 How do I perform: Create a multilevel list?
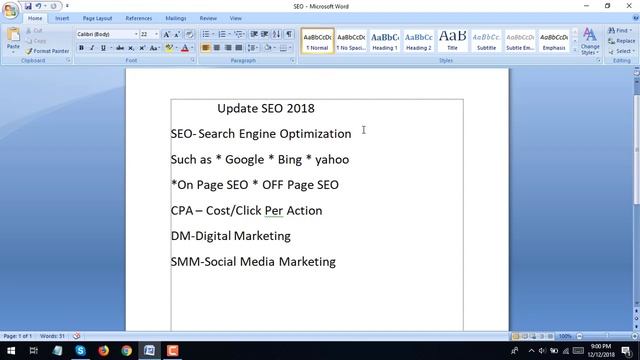pyautogui.click(x=240, y=34)
